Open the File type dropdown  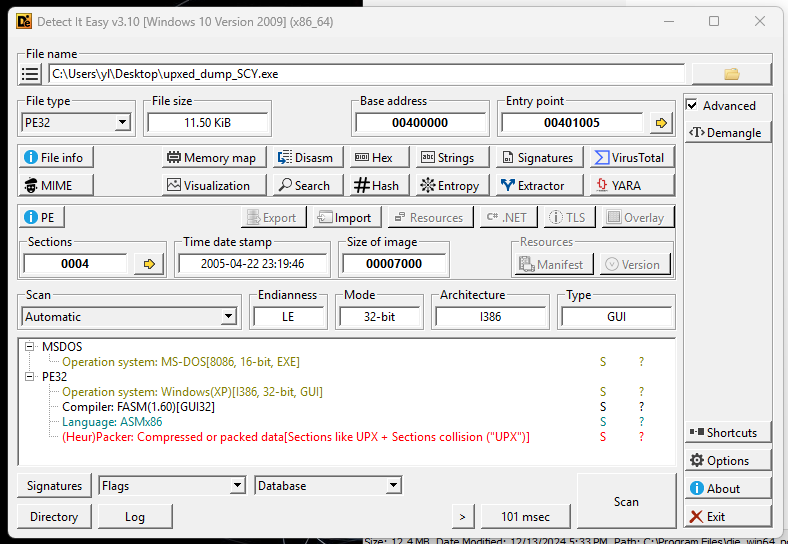point(122,123)
